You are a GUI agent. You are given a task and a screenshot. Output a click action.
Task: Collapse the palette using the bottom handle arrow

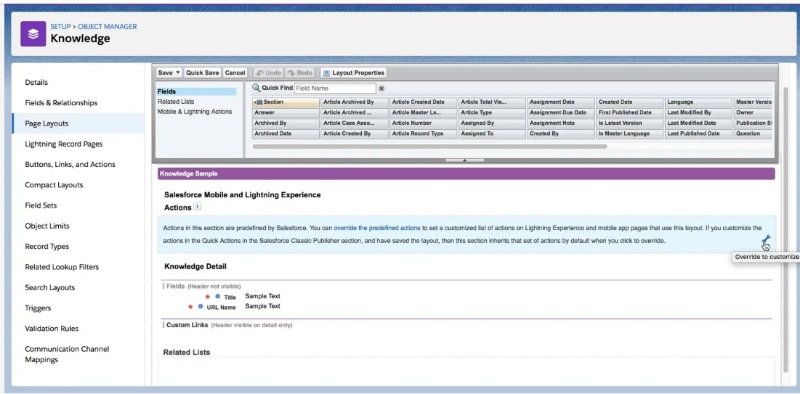coord(465,160)
